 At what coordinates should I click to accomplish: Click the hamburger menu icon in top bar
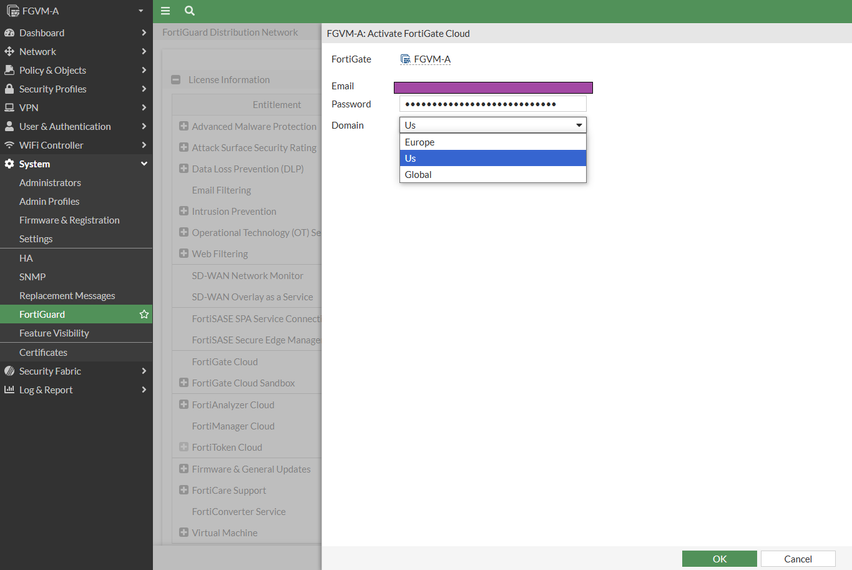166,11
